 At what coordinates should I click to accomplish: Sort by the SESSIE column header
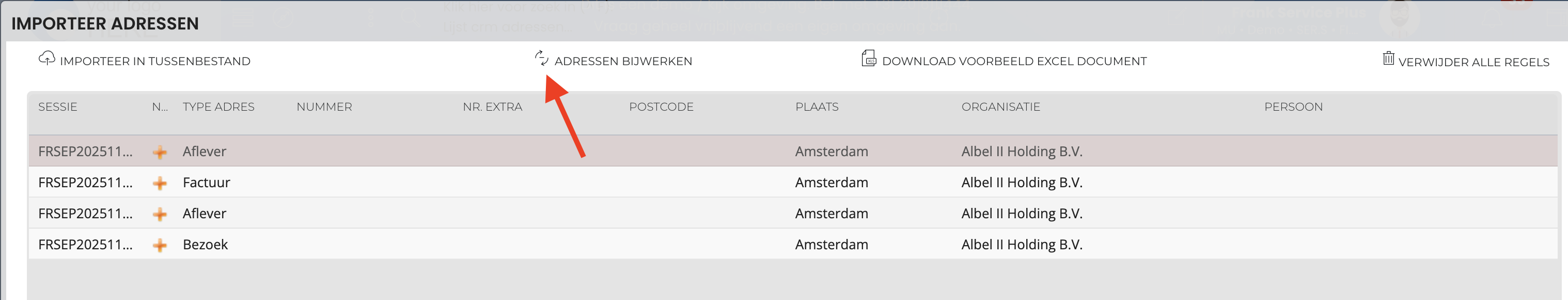[58, 107]
